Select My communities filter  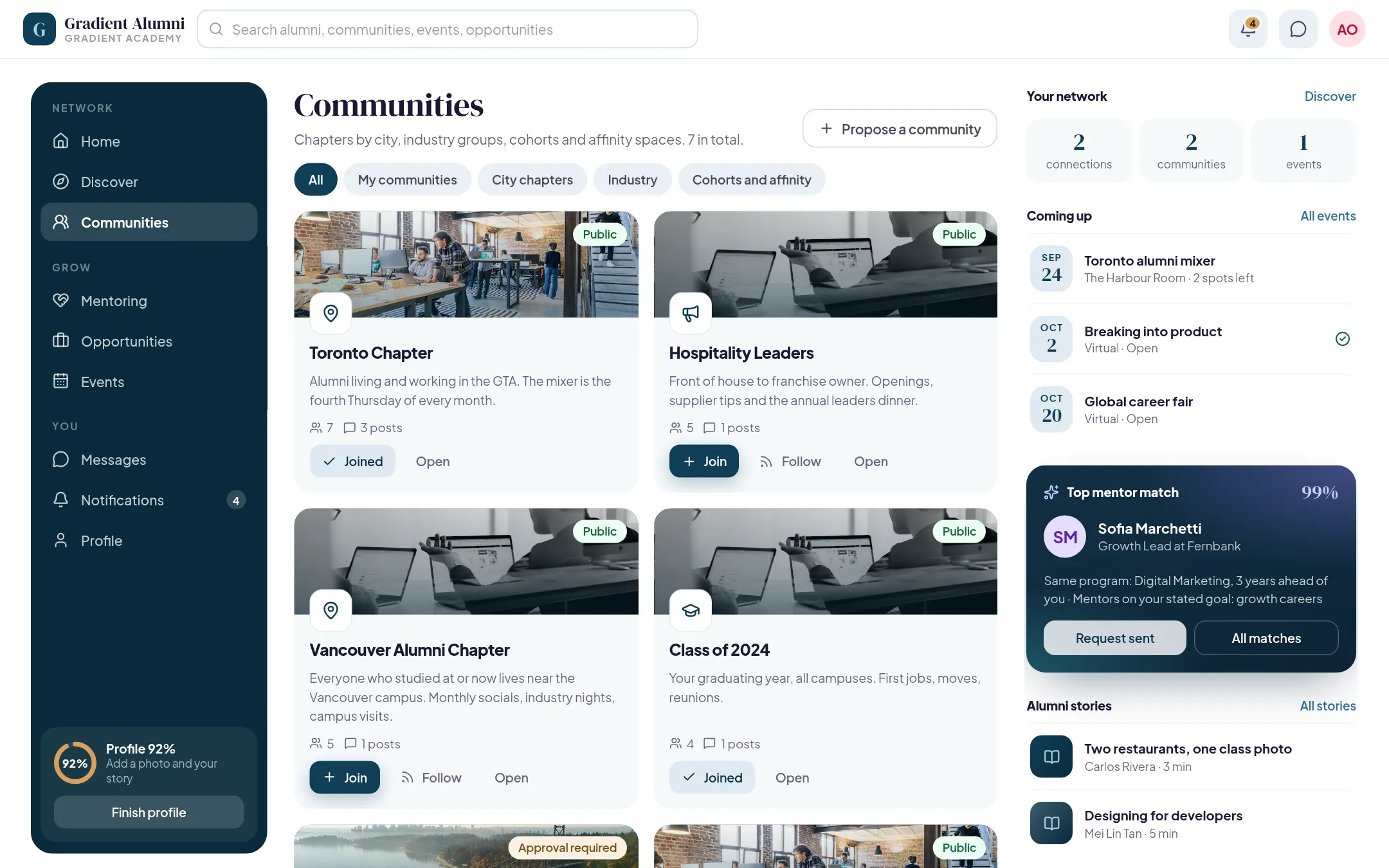[x=408, y=180]
